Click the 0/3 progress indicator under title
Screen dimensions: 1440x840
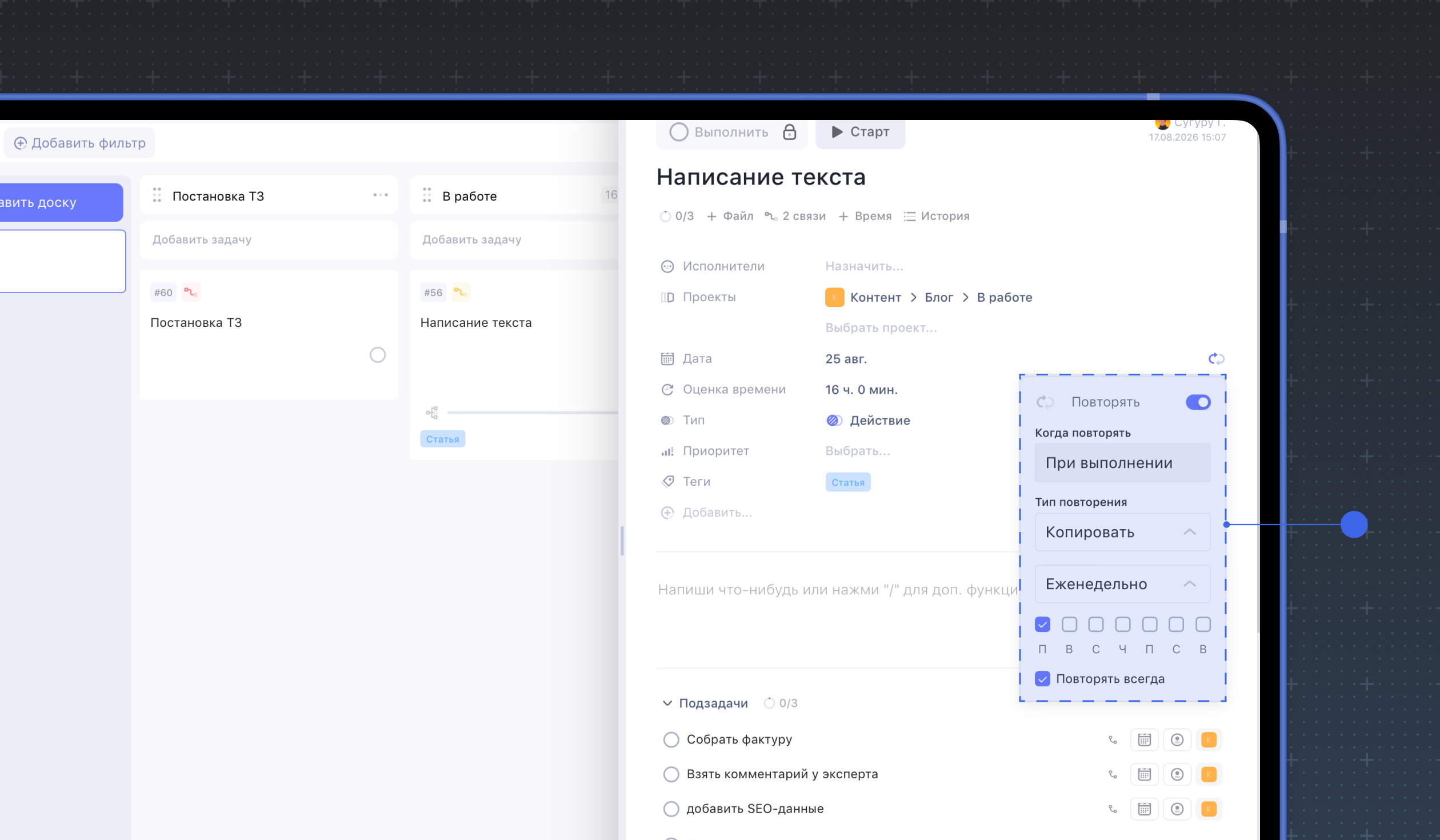(x=677, y=216)
